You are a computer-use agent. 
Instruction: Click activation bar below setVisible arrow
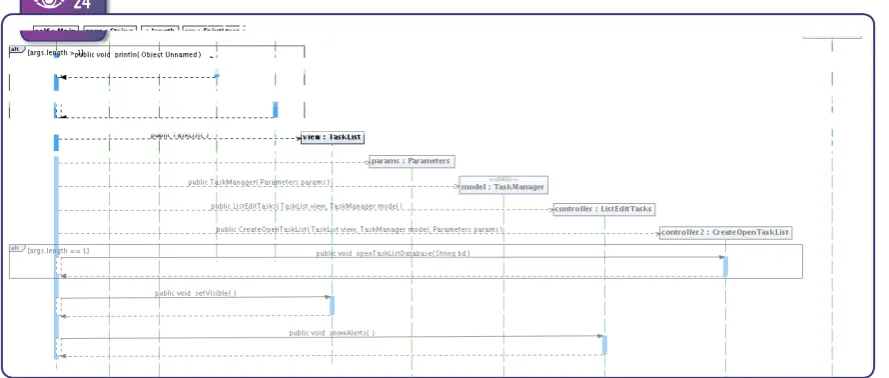click(332, 305)
